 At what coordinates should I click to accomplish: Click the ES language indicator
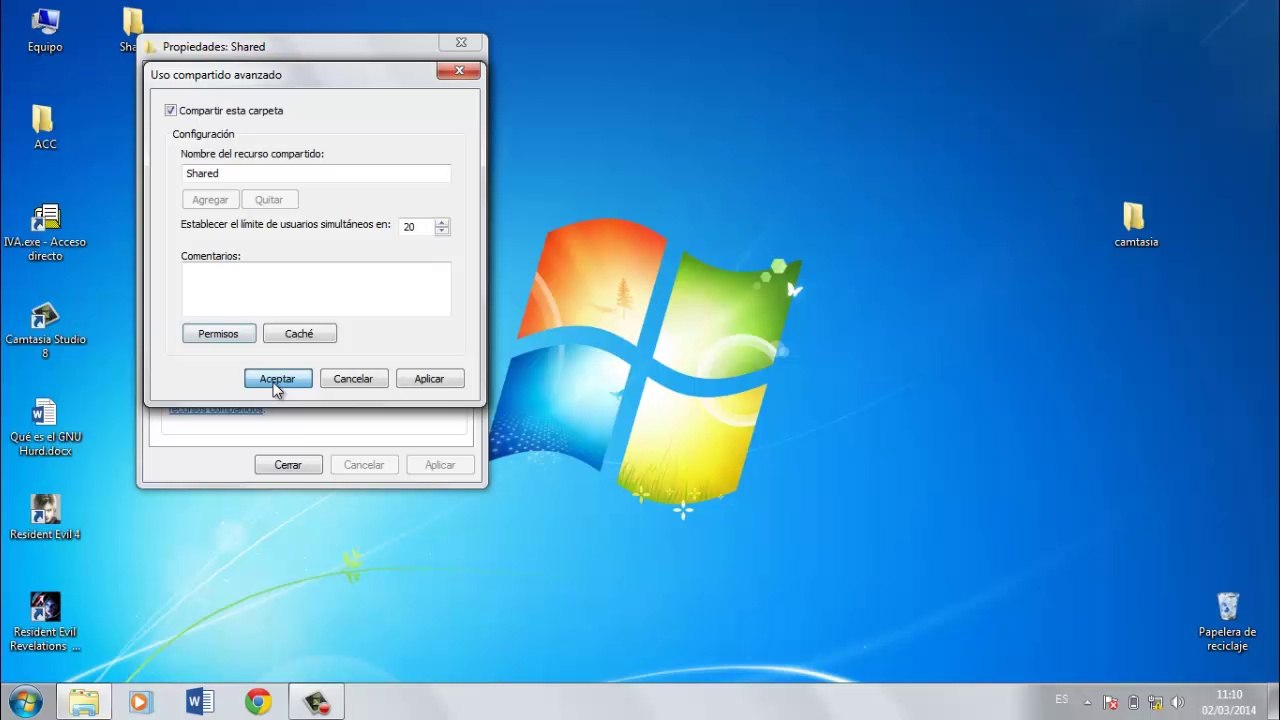[x=1061, y=700]
